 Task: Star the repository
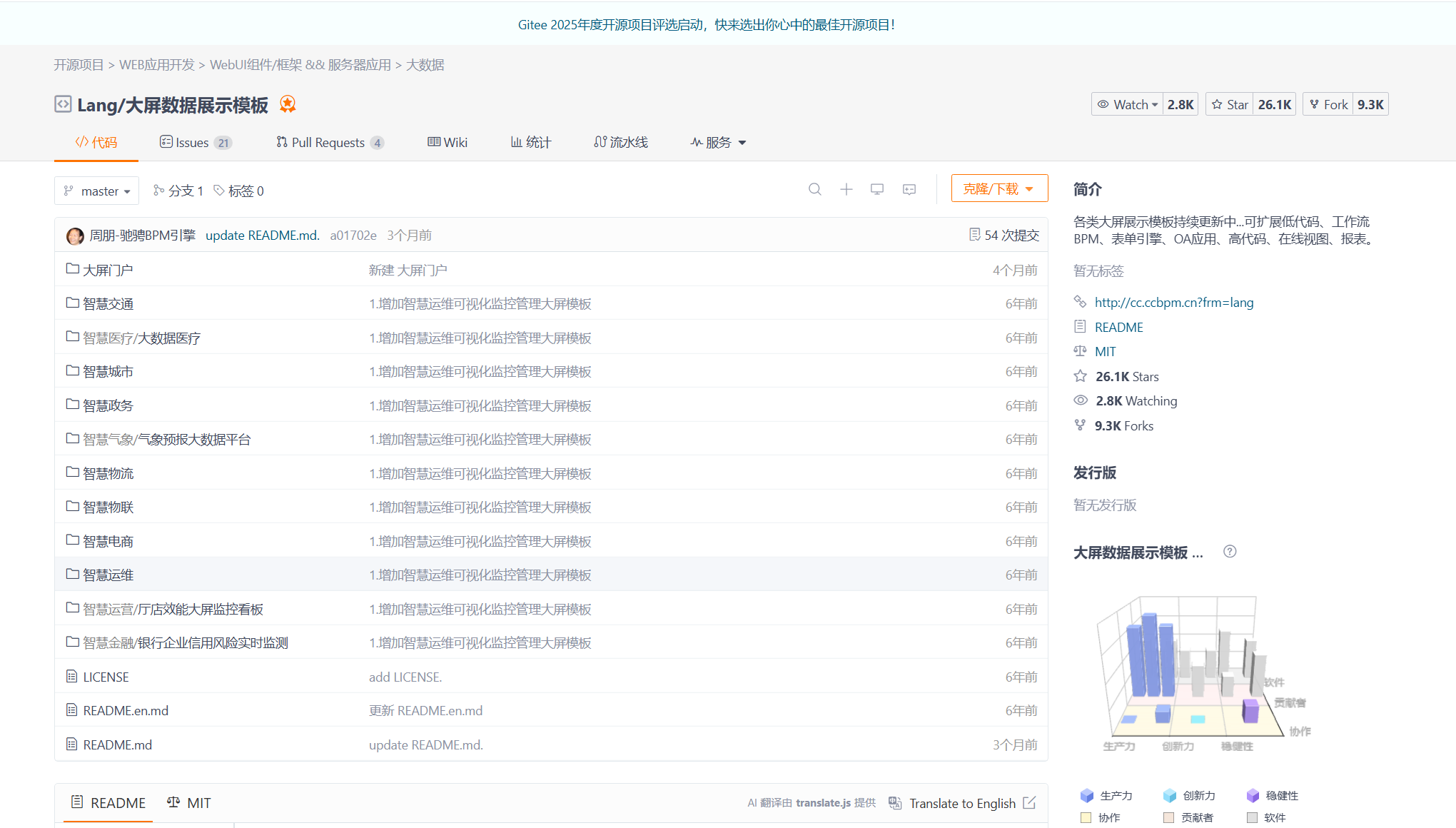[x=1229, y=103]
